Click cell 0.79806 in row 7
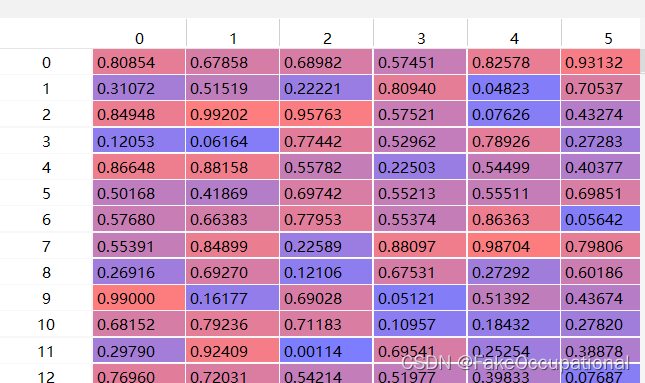This screenshot has width=645, height=383. click(x=601, y=246)
